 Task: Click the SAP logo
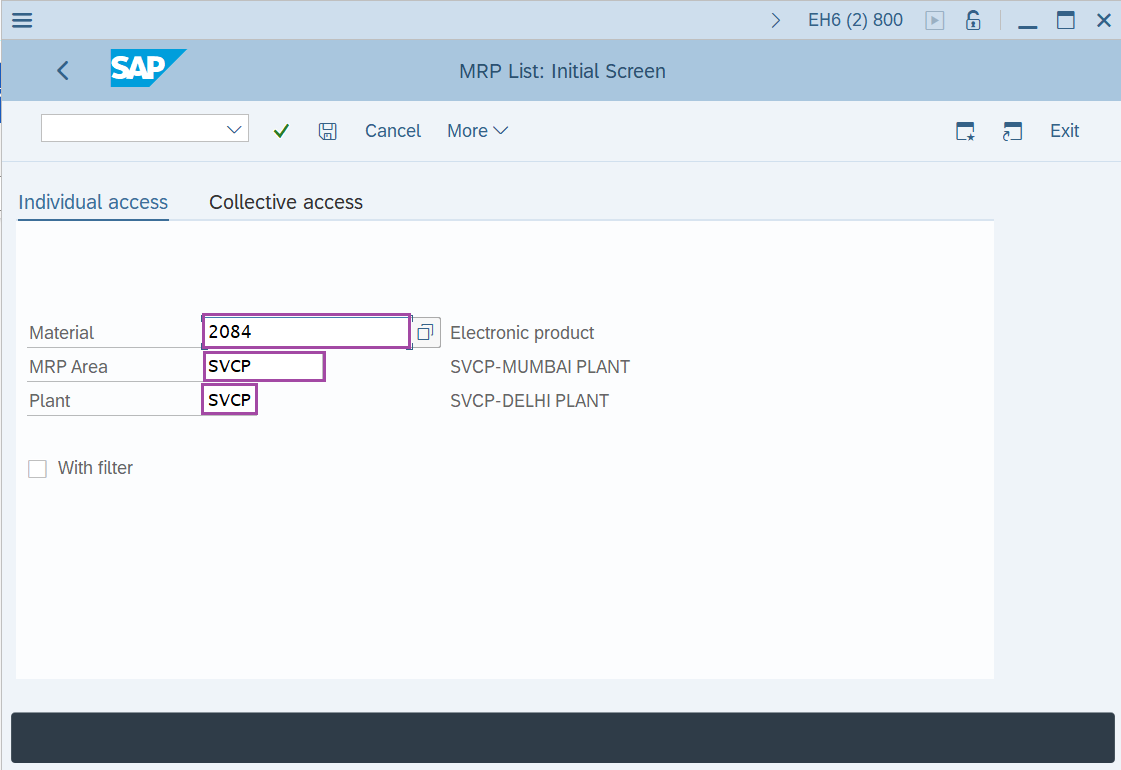147,70
